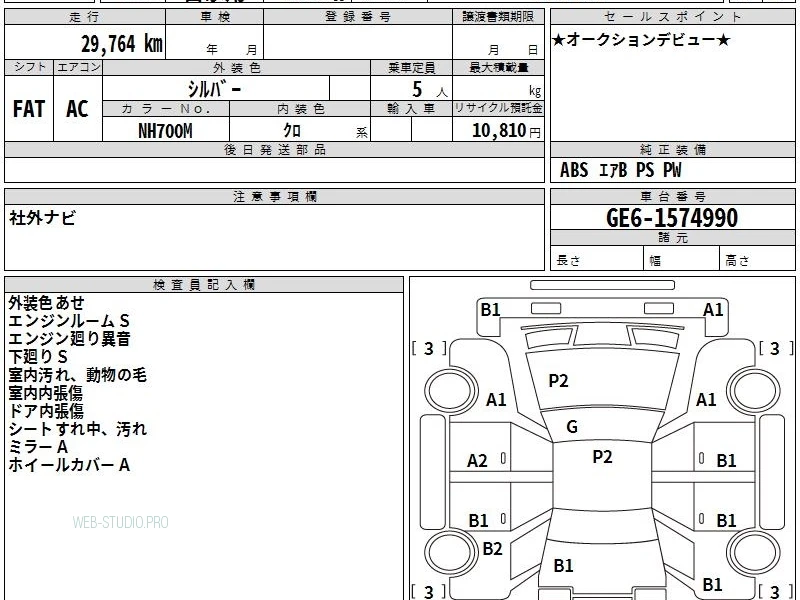Select inspector note ホイールカバー A
Viewport: 800px width, 600px height.
[69, 465]
